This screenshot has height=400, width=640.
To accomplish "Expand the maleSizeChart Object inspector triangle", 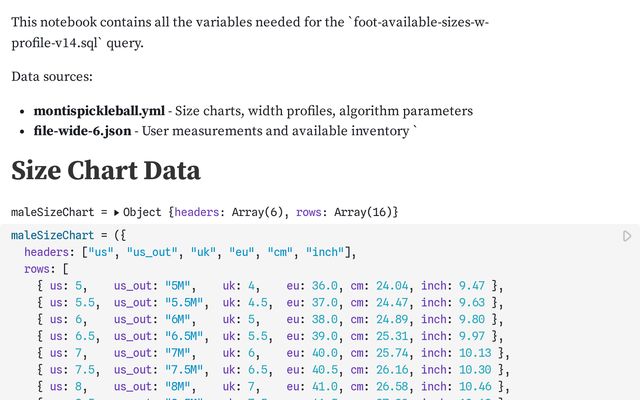I will 117,212.
